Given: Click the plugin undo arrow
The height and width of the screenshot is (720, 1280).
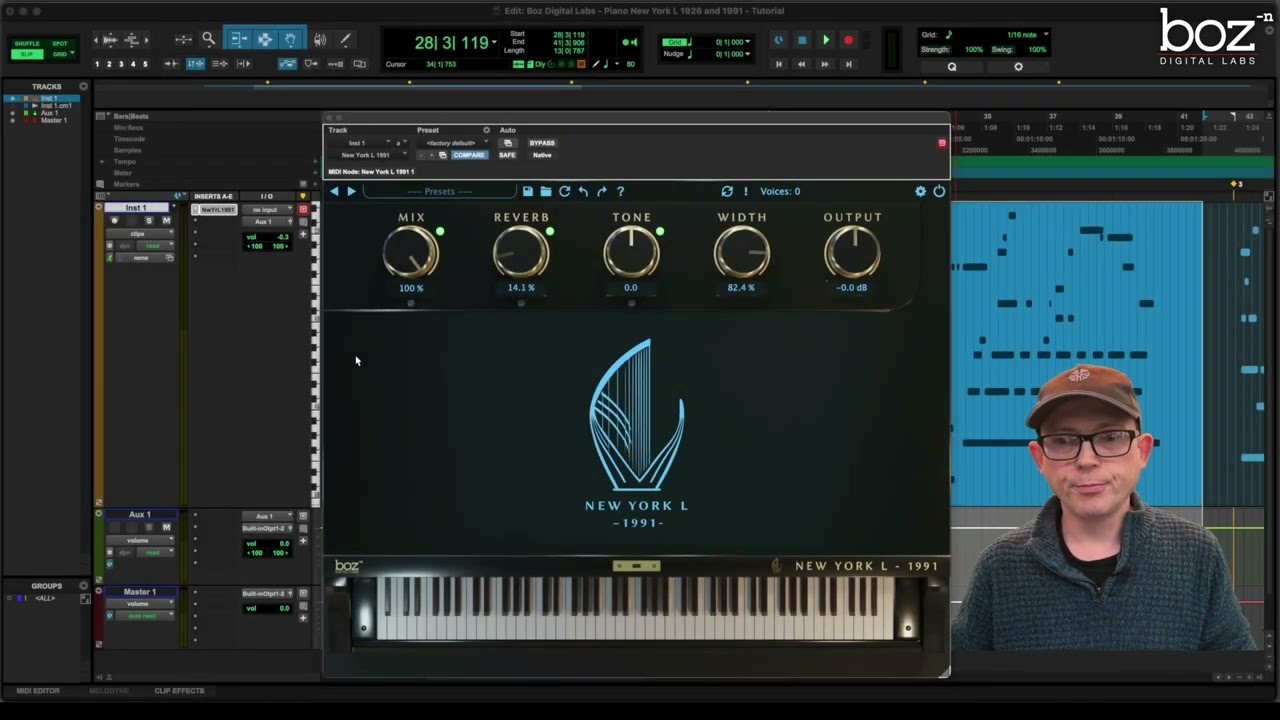Looking at the screenshot, I should [x=583, y=191].
